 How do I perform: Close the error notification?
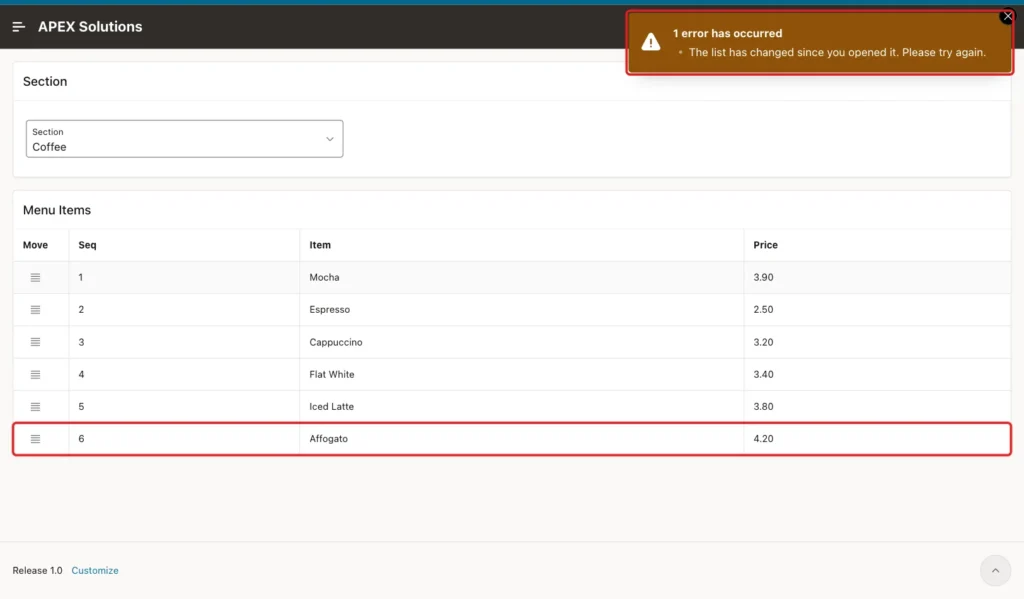click(x=1007, y=17)
